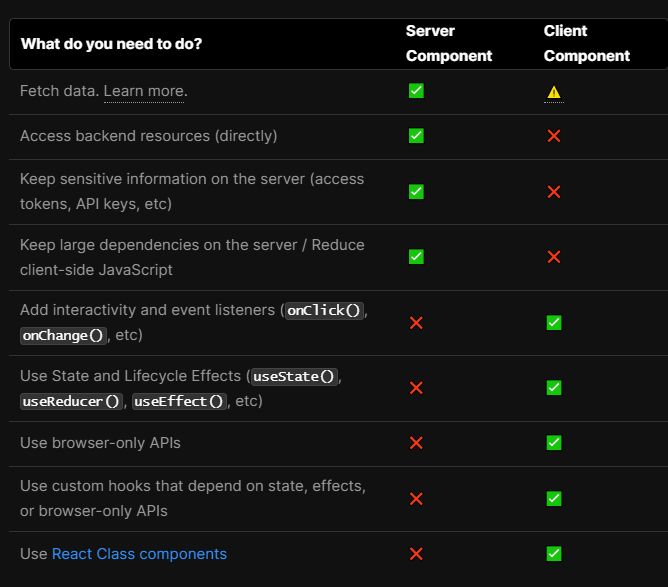Click red X in State and Lifecycle row

(416, 388)
